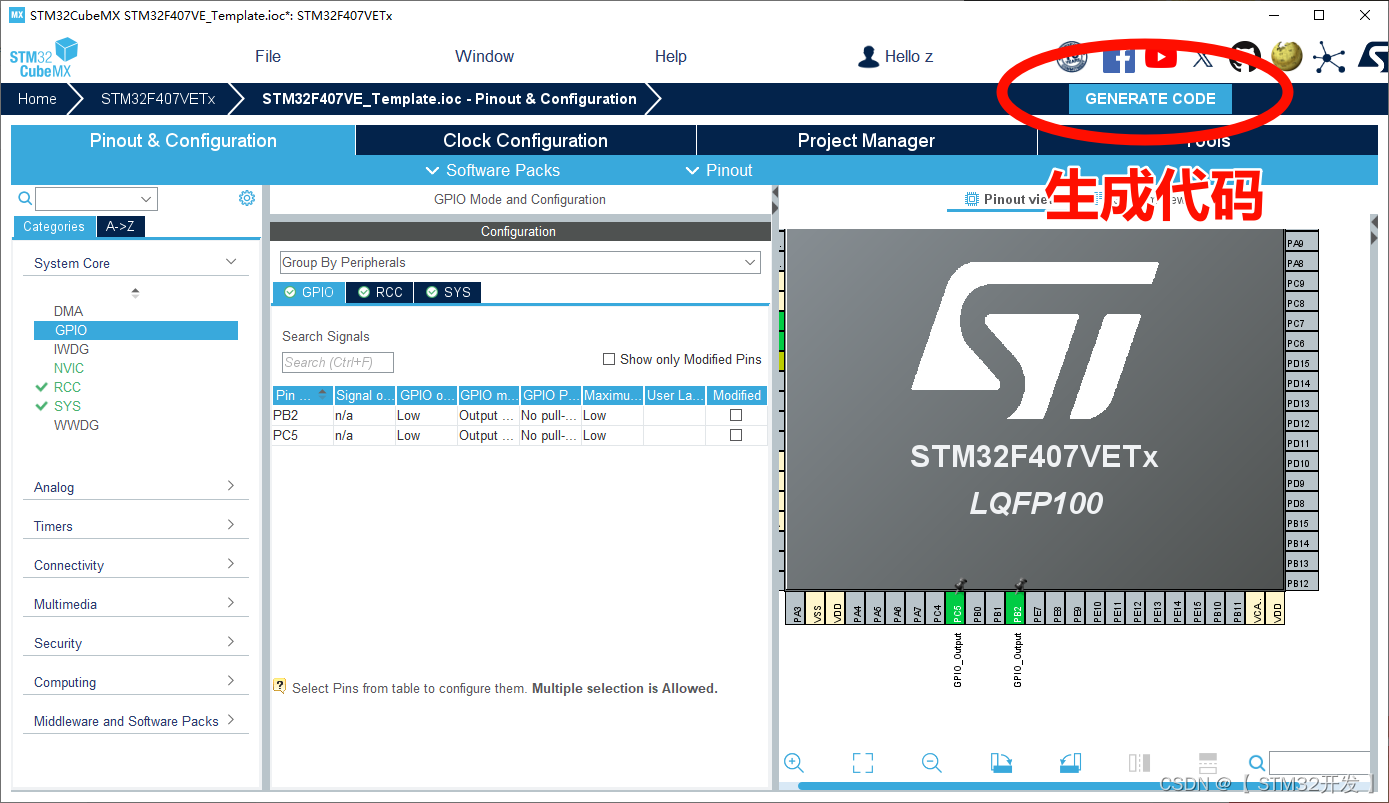Viewport: 1389px width, 803px height.
Task: Click the anniversary badge icon
Action: 1072,57
